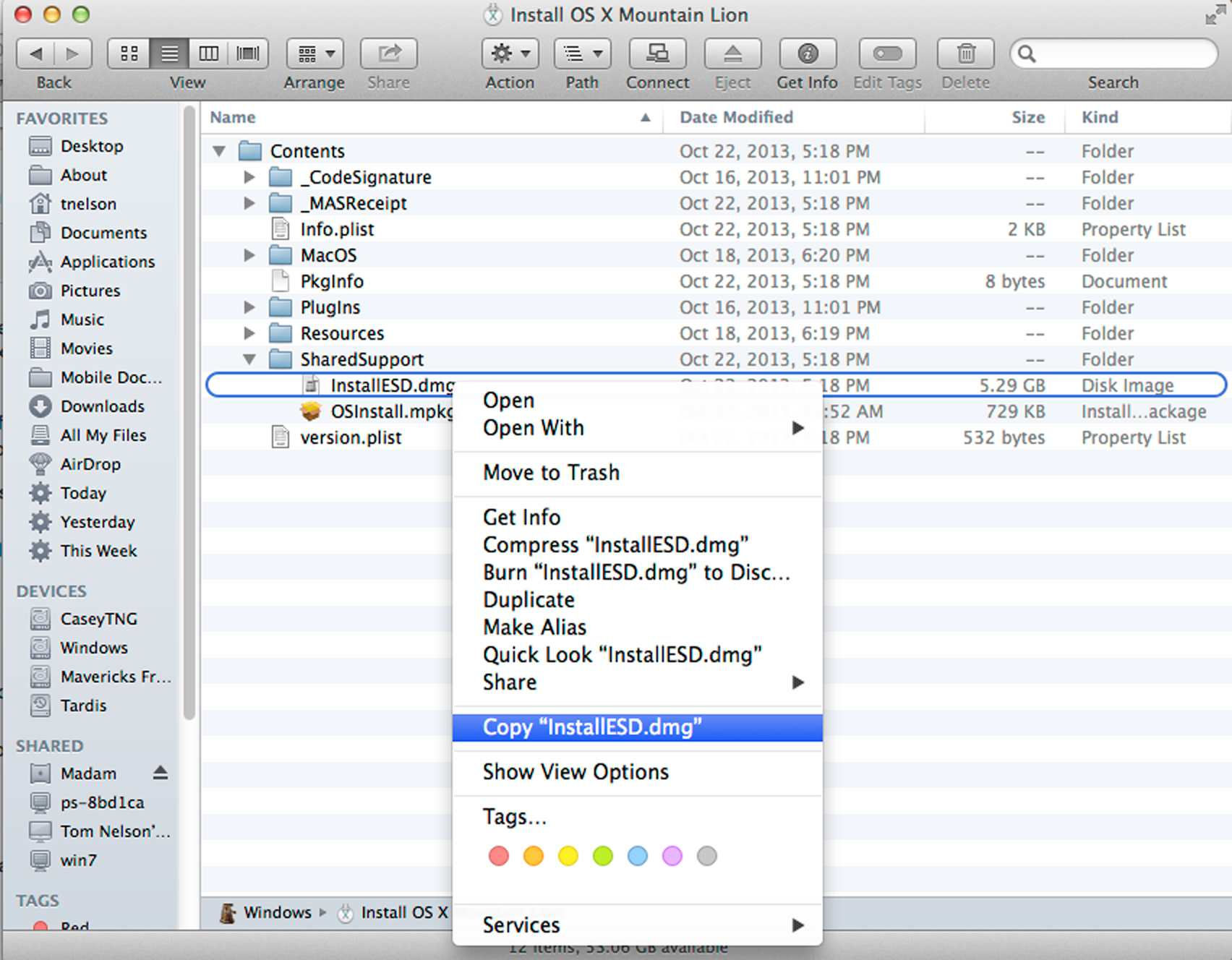
Task: Select the ps-8bd1ca shared computer
Action: tap(102, 802)
